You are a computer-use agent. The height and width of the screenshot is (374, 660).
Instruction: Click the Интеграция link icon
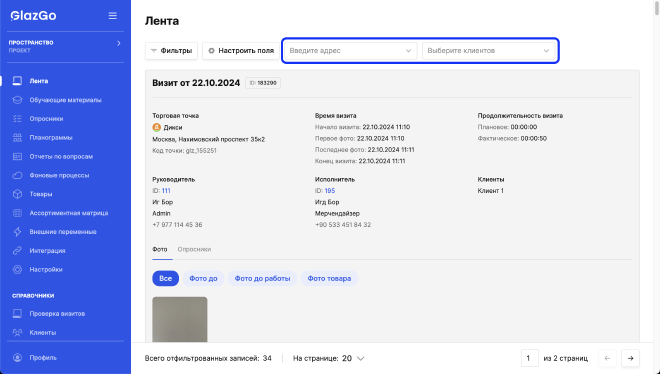17,251
